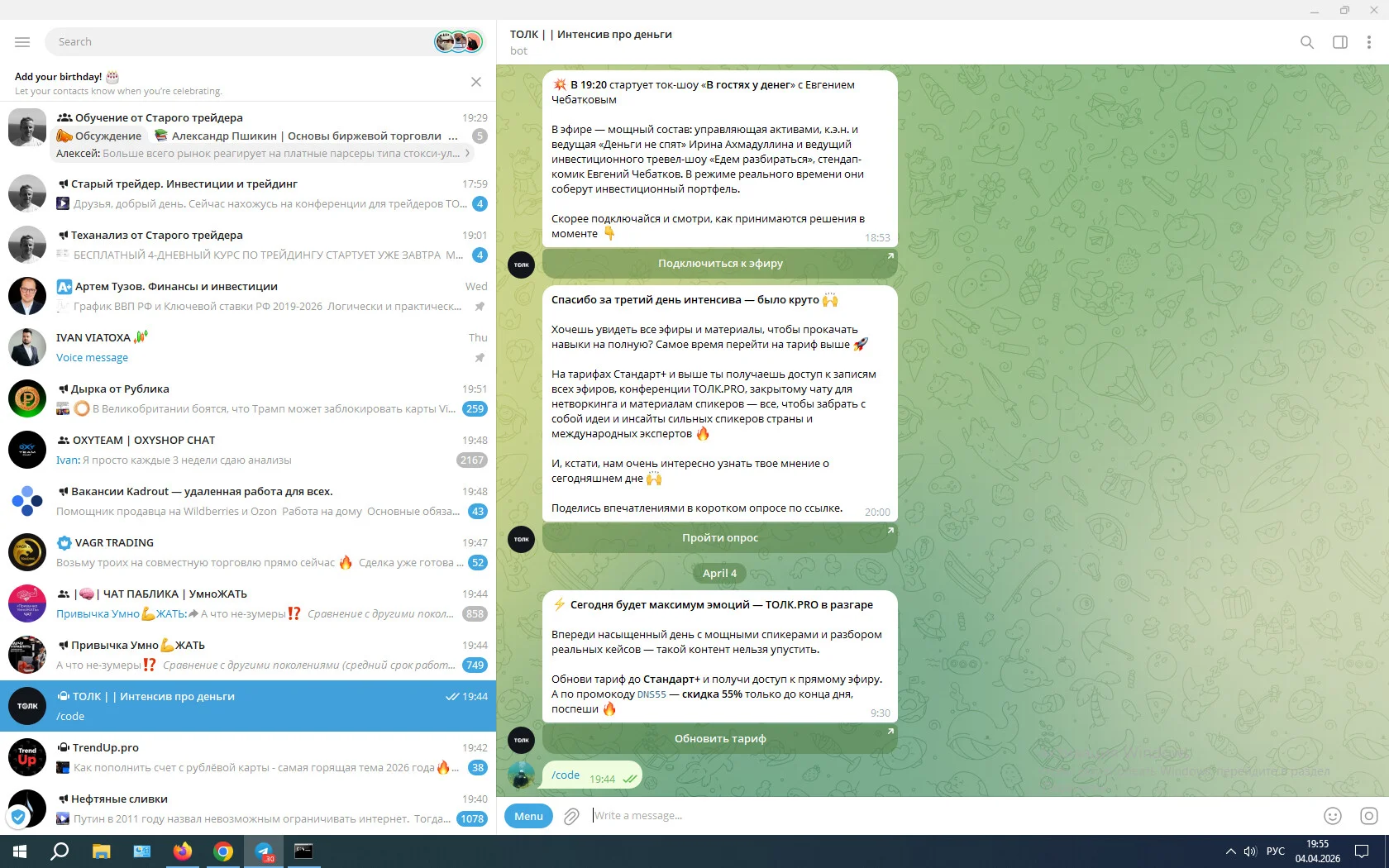Open Google Chrome from the taskbar

coord(223,851)
